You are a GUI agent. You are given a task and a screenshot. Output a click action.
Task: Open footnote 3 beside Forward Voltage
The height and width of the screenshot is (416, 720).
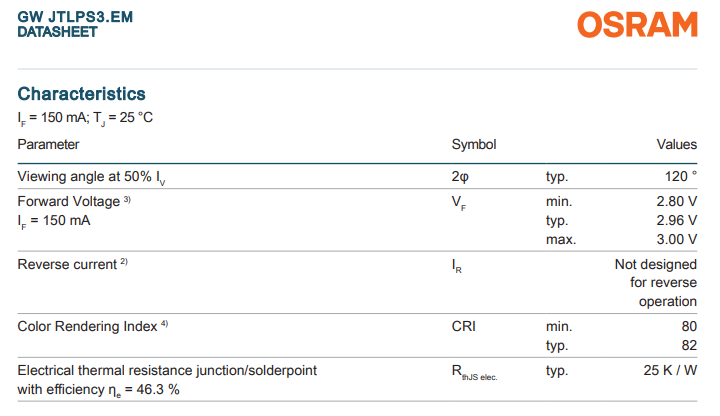[127, 200]
